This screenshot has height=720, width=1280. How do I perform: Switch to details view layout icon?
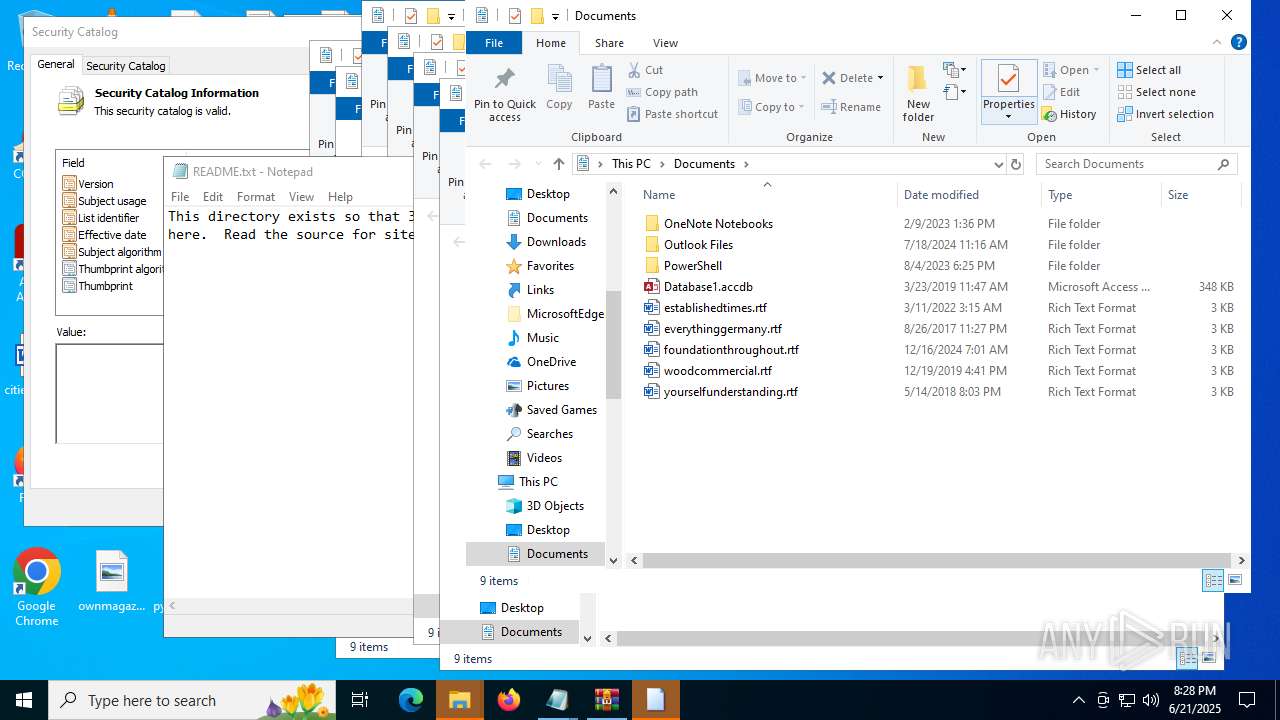tap(1213, 580)
